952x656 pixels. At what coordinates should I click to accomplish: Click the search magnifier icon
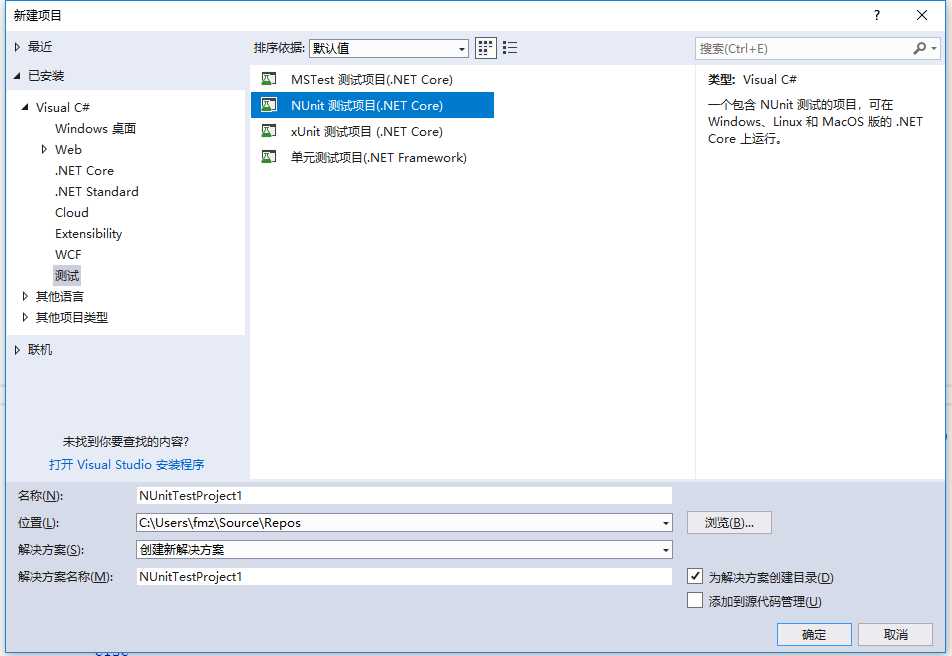(x=919, y=48)
